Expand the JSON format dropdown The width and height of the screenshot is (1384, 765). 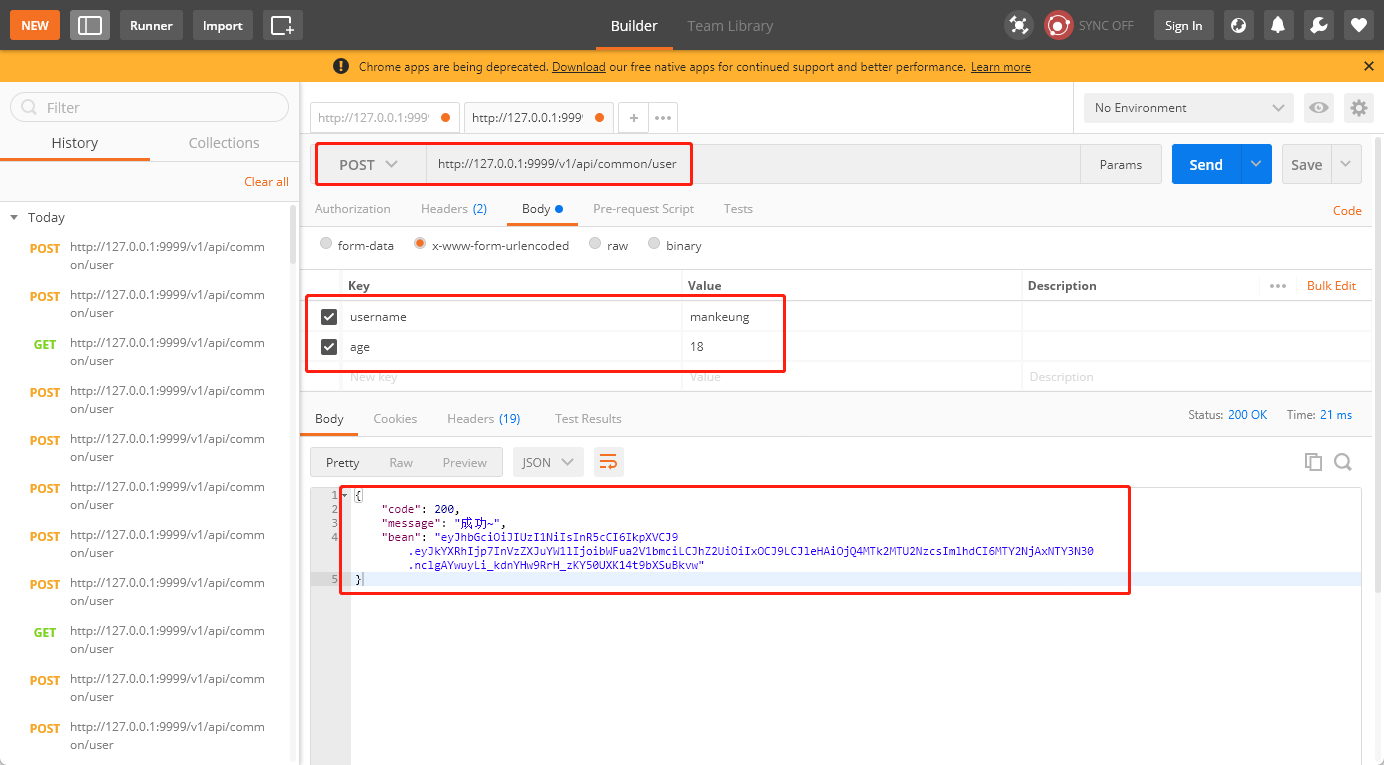(548, 462)
